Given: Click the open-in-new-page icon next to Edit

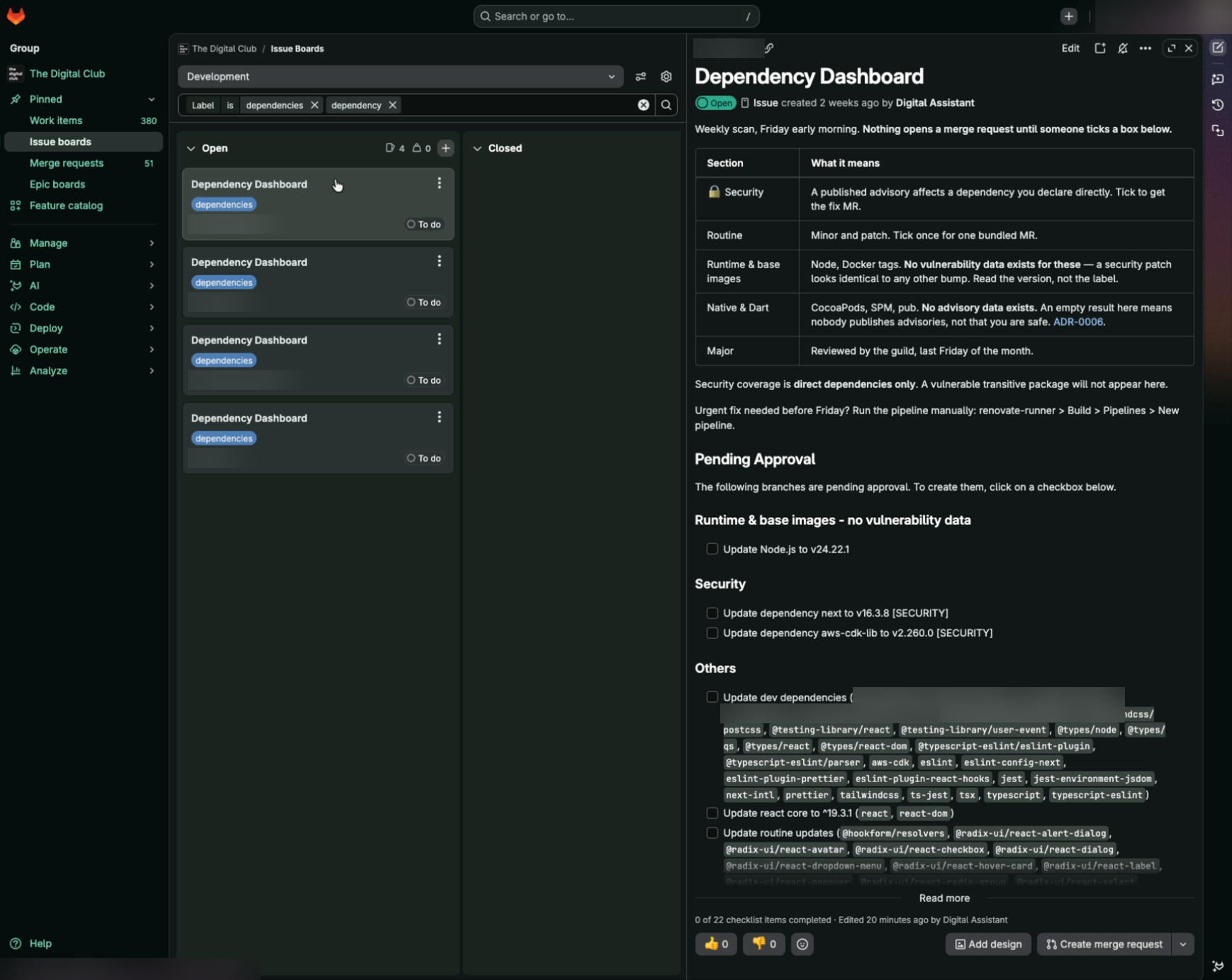Looking at the screenshot, I should click(x=1100, y=48).
